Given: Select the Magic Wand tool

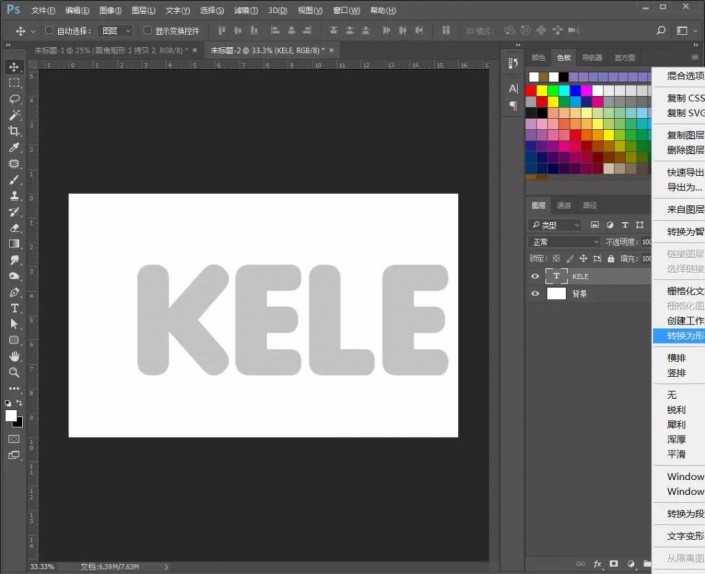Looking at the screenshot, I should [x=14, y=115].
